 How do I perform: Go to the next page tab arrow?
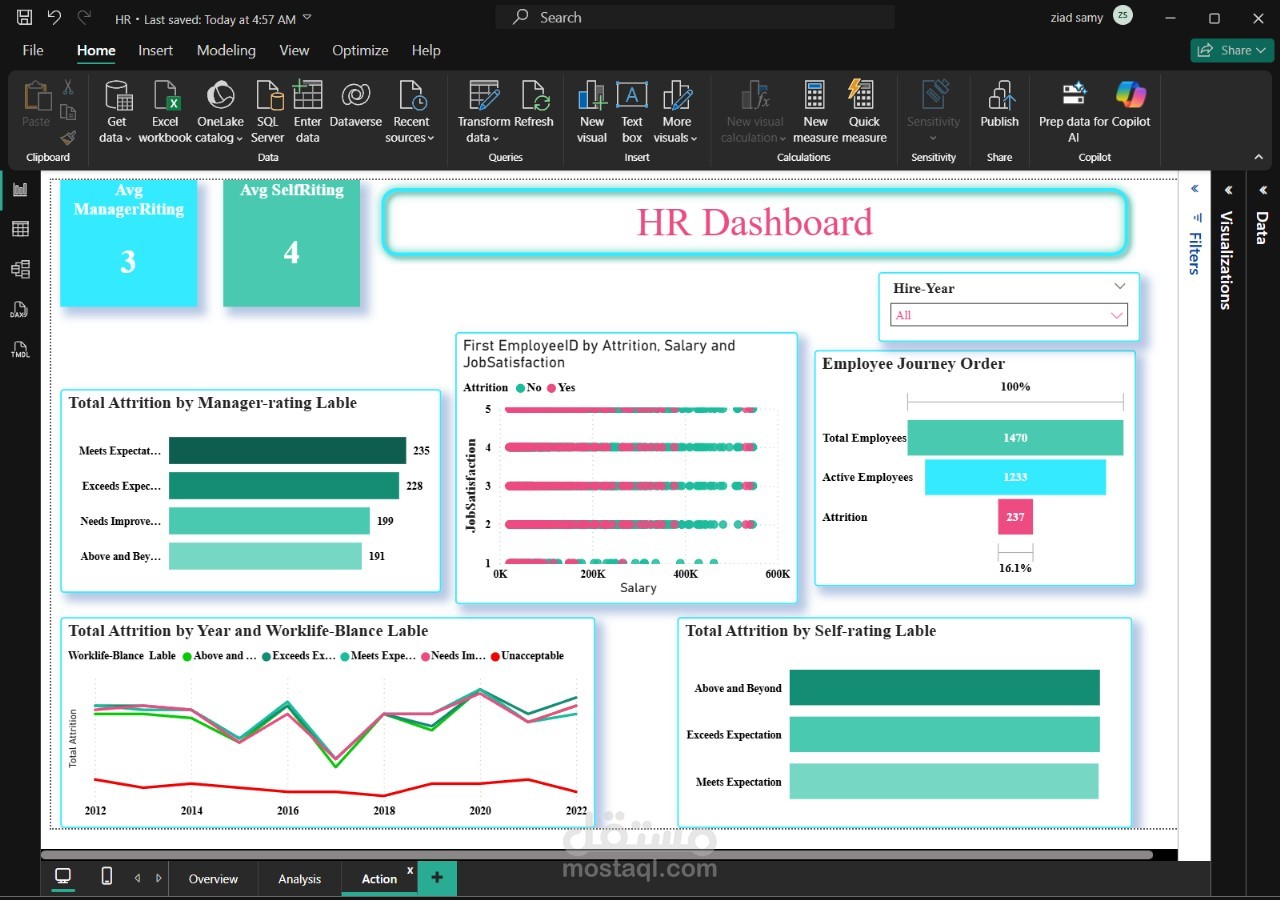[158, 878]
